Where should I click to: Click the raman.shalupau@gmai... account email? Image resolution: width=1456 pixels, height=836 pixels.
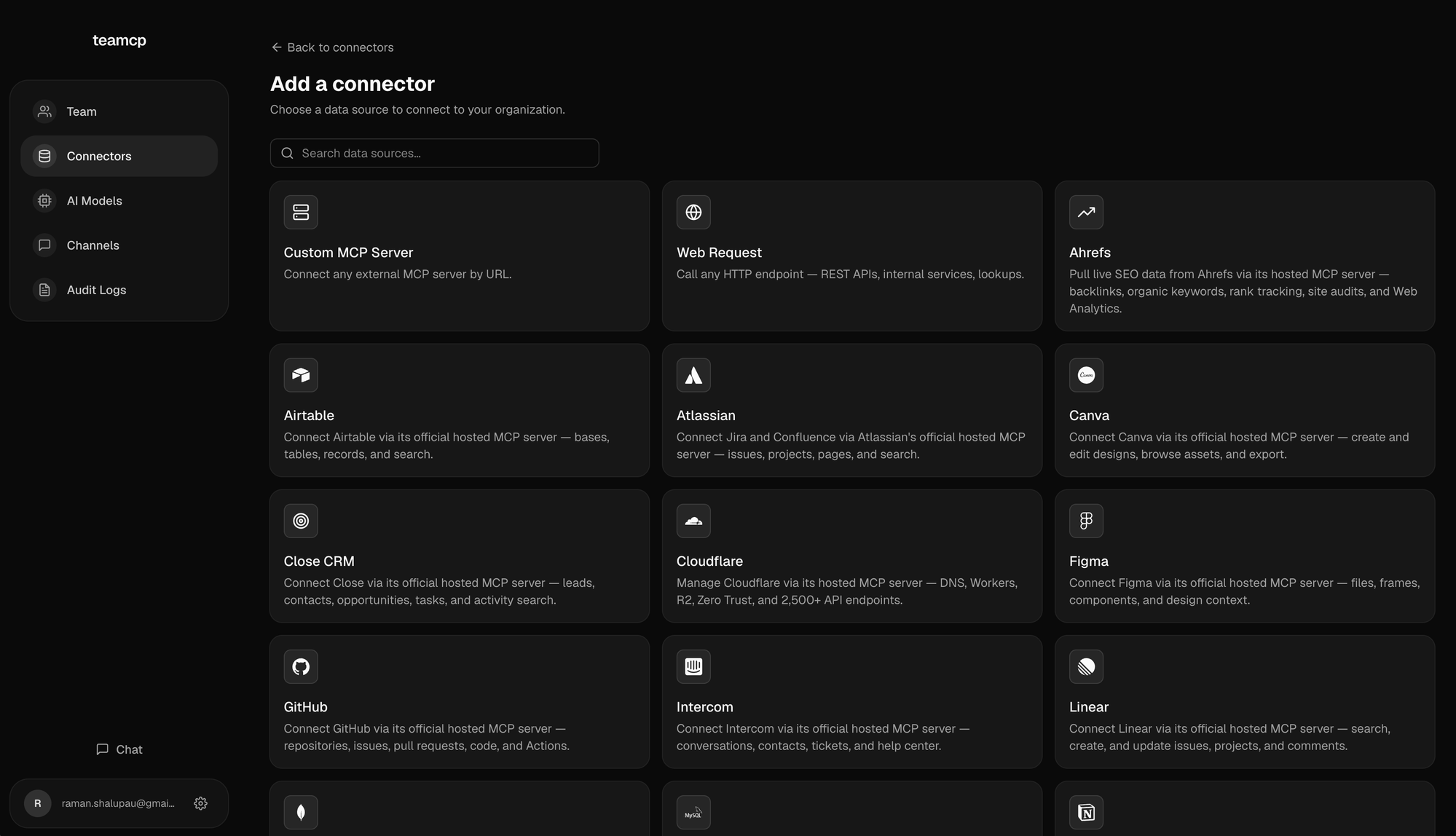tap(118, 803)
